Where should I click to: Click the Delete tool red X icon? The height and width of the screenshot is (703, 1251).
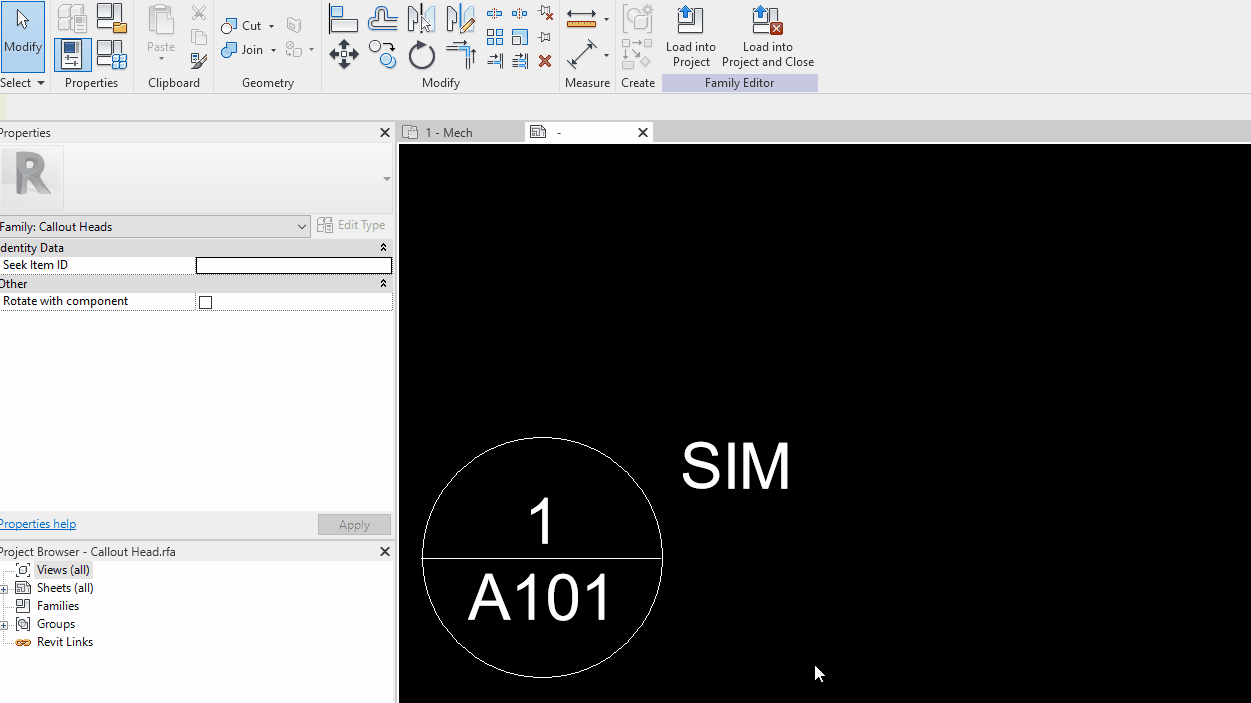pyautogui.click(x=545, y=61)
